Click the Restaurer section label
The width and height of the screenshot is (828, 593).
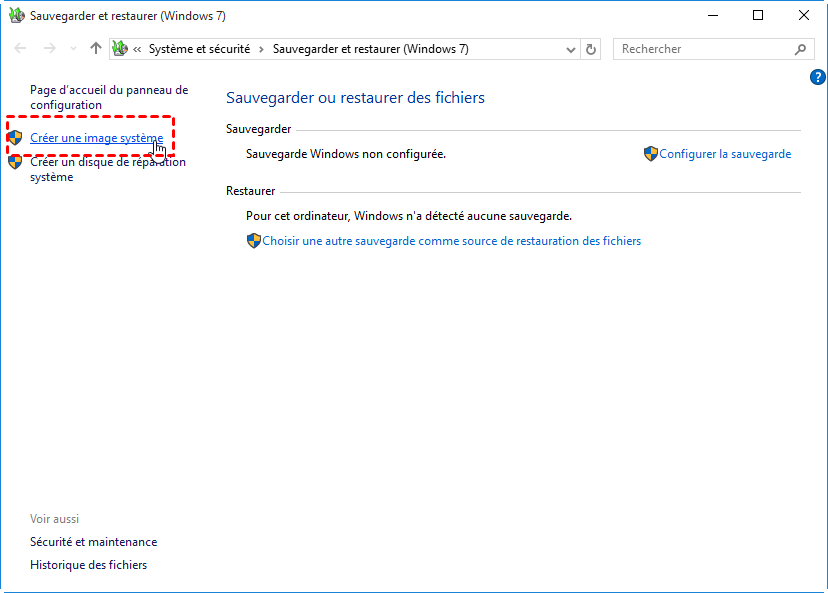click(251, 191)
